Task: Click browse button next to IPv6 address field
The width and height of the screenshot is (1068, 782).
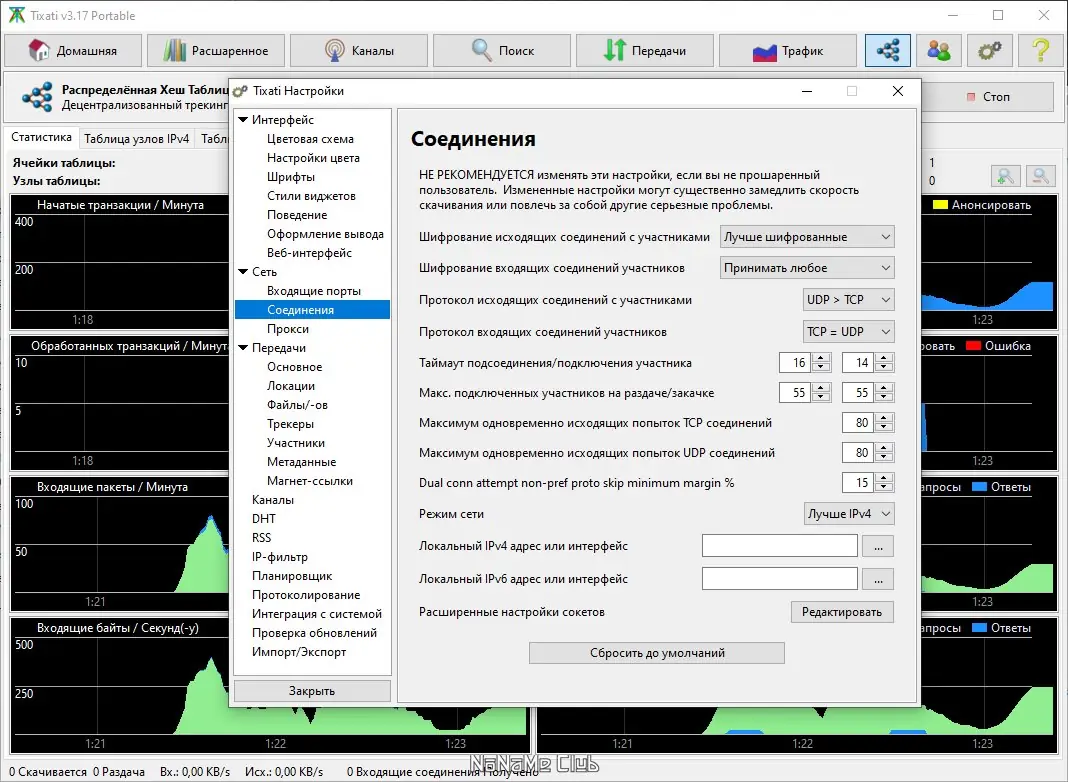Action: 878,579
